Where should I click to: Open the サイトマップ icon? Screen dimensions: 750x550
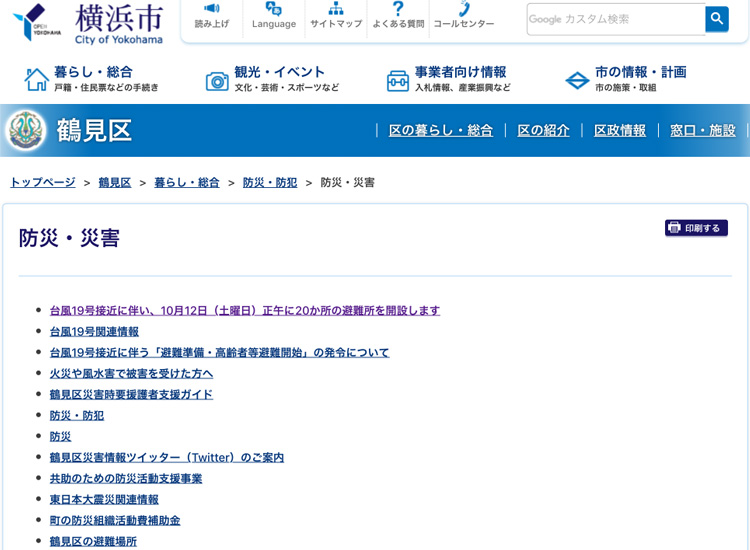[x=336, y=9]
